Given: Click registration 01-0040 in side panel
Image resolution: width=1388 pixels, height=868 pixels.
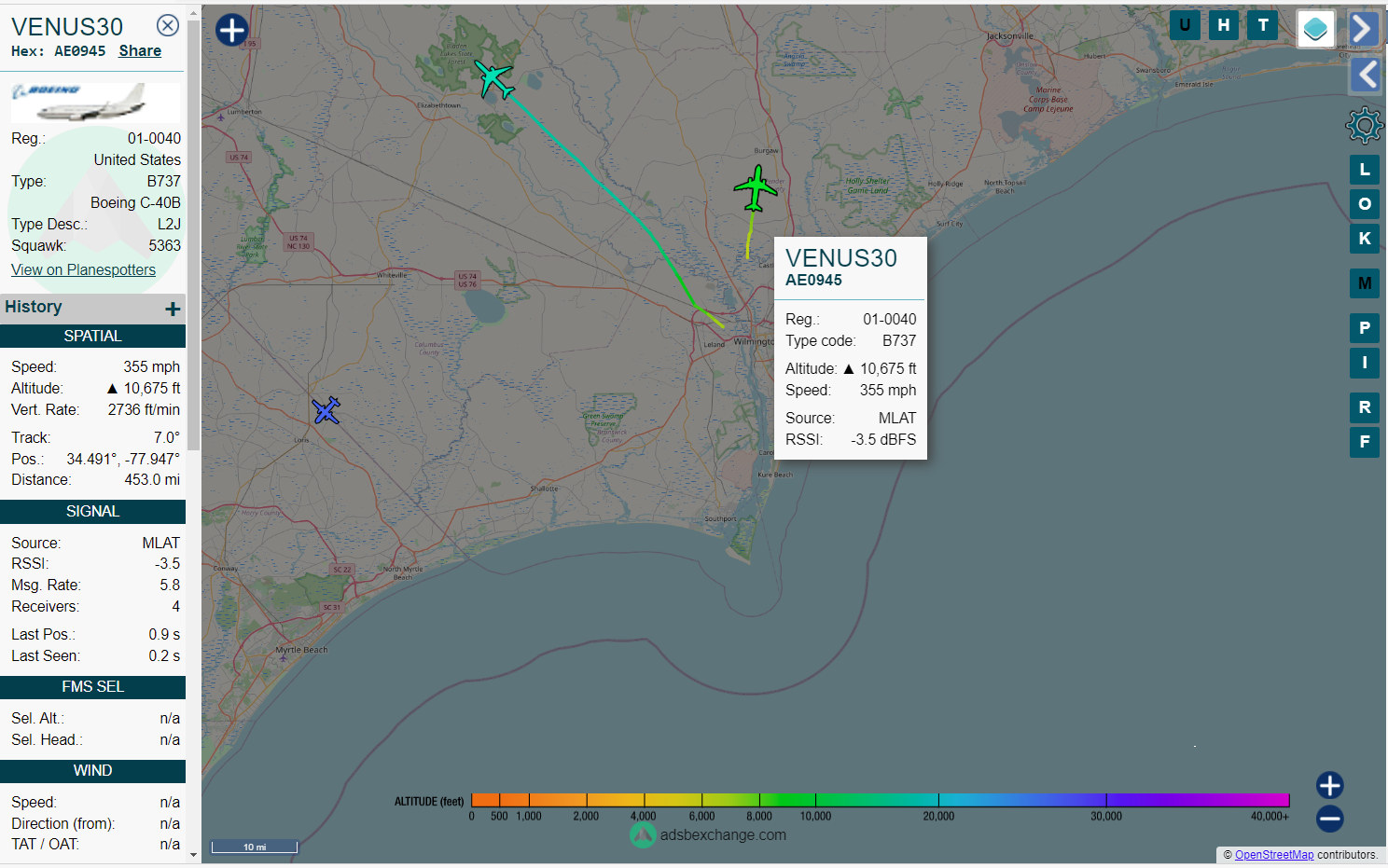Looking at the screenshot, I should point(154,139).
